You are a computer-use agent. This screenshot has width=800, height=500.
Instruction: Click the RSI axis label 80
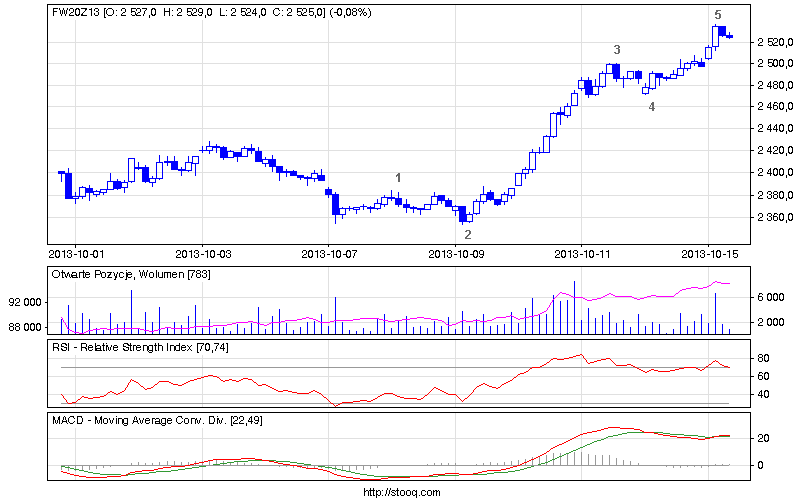coord(763,358)
